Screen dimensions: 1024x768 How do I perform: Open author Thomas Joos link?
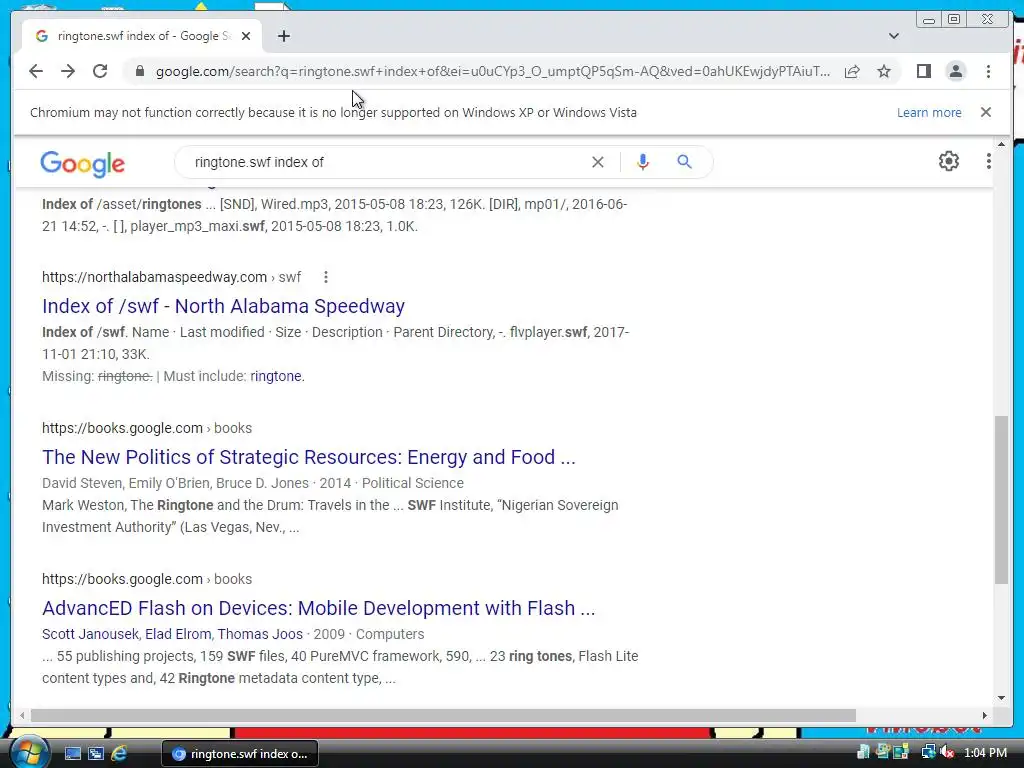(260, 634)
